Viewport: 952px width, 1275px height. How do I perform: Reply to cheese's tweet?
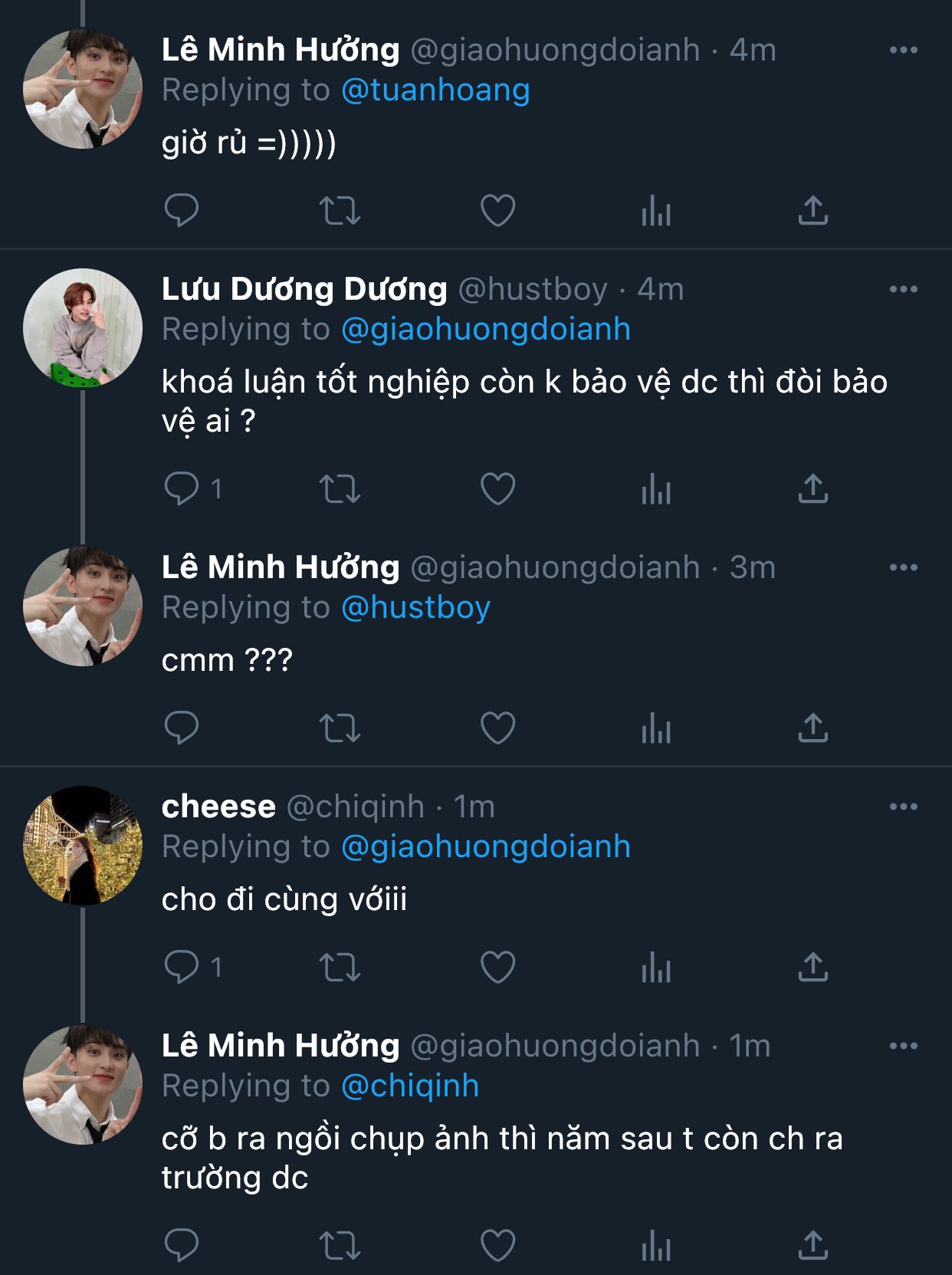pyautogui.click(x=182, y=967)
